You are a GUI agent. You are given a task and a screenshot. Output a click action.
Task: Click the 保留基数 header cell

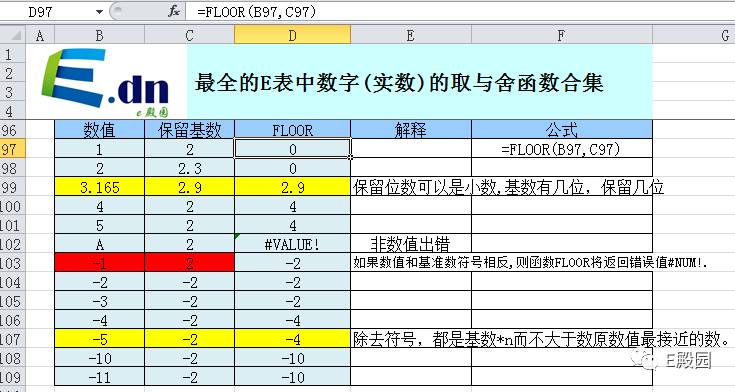[x=189, y=130]
